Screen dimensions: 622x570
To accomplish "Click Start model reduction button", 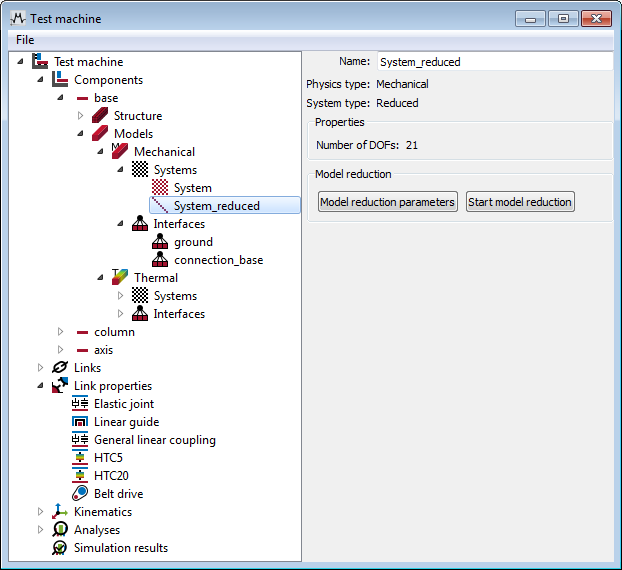I will point(520,202).
